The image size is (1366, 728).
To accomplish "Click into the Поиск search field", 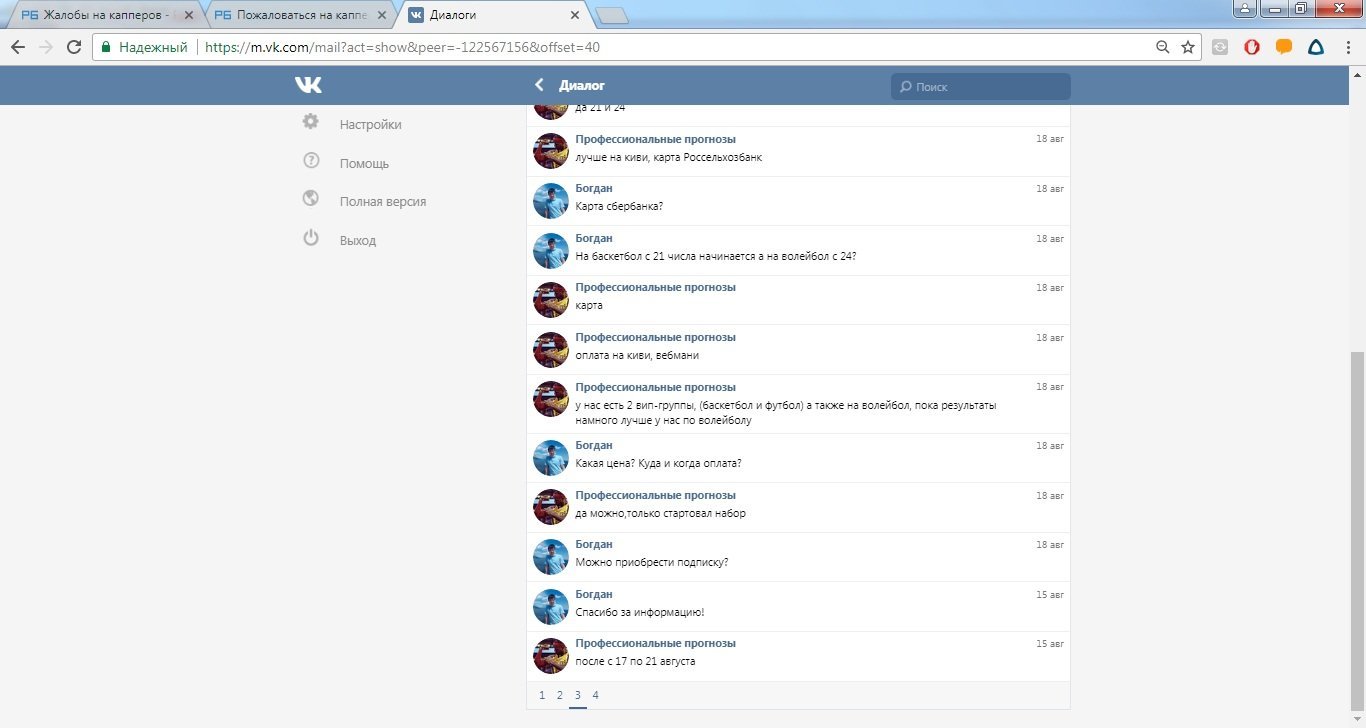I will click(985, 87).
